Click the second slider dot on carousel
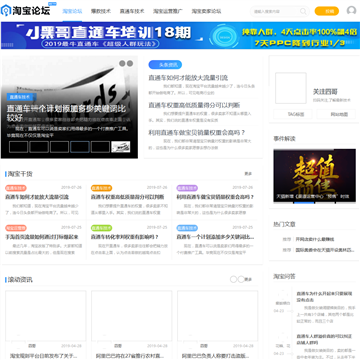The image size is (360, 360). point(130,63)
